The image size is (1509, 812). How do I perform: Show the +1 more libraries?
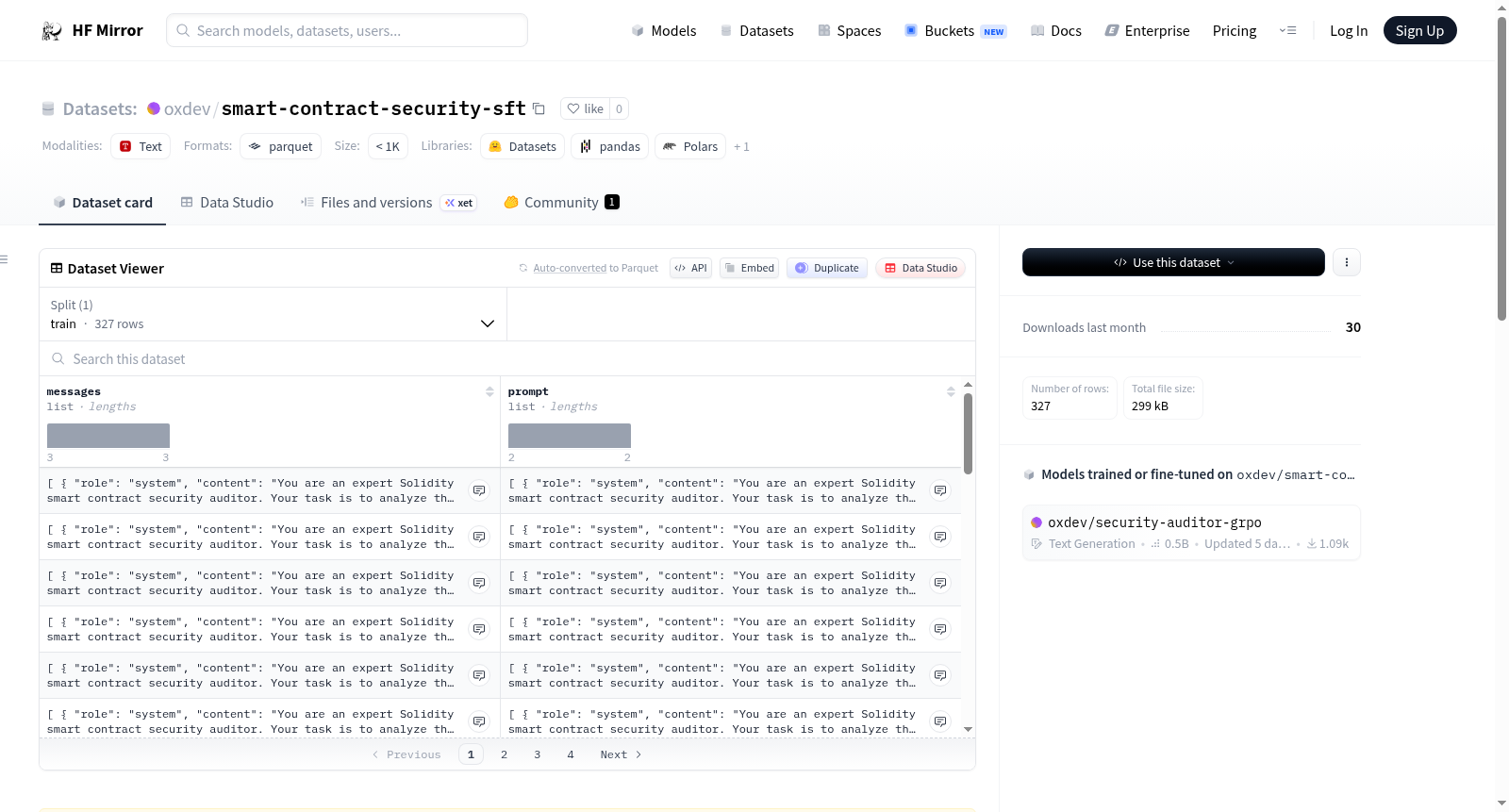click(x=741, y=146)
